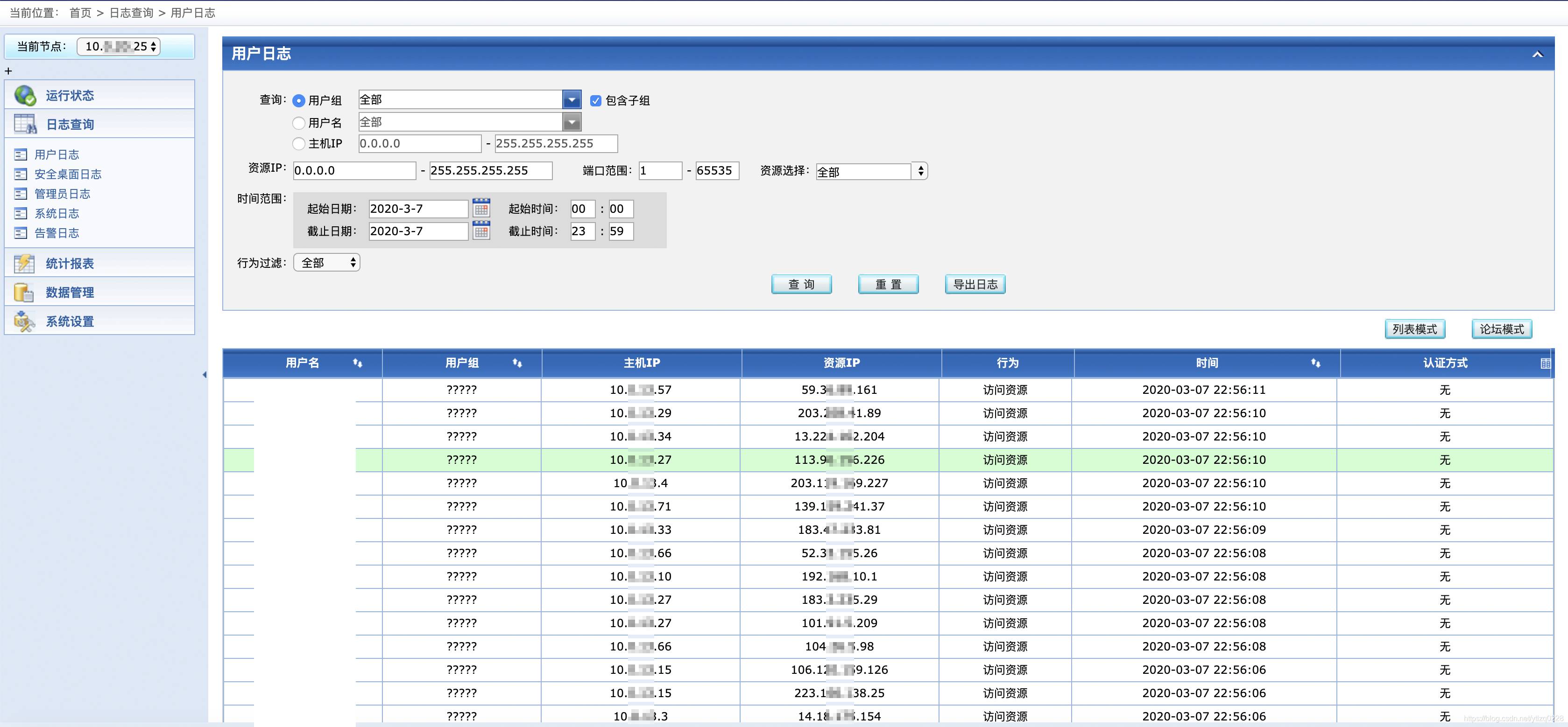Click the 数据管理 database icon
The width and height of the screenshot is (1568, 727).
(24, 292)
